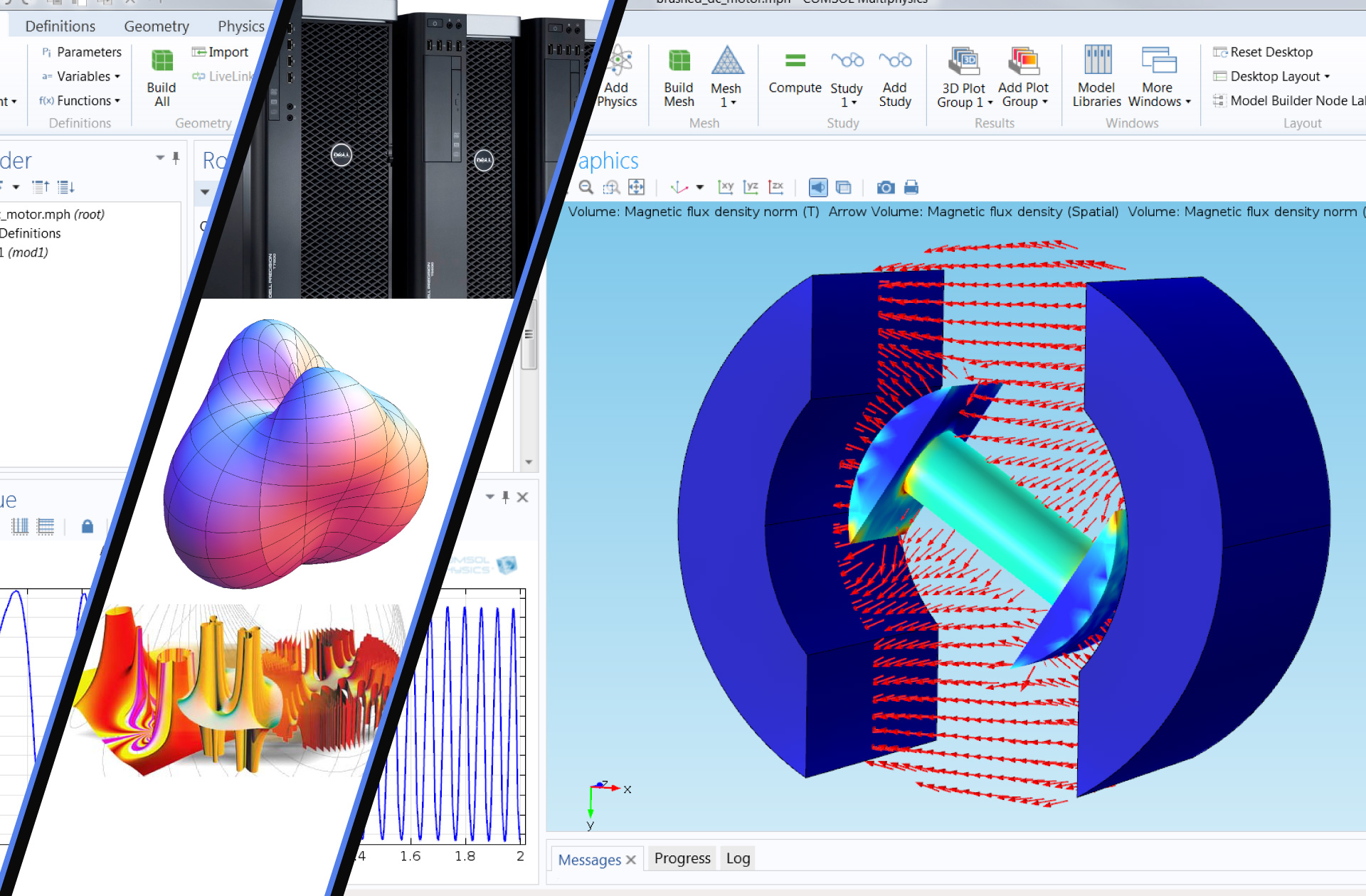Switch to the XY plane view
Image resolution: width=1366 pixels, height=896 pixels.
pyautogui.click(x=726, y=187)
